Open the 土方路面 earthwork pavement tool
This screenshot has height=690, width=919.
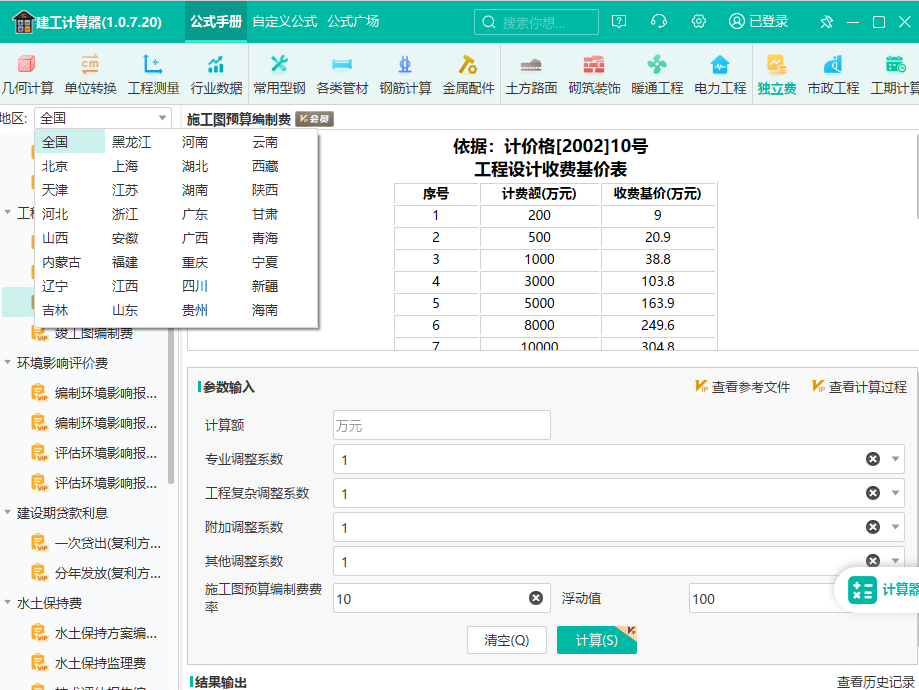point(531,74)
